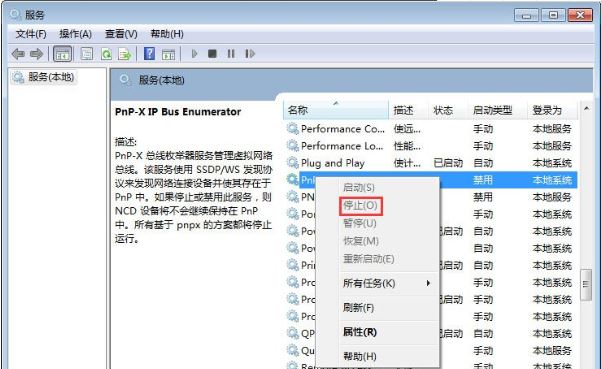This screenshot has height=369, width=601.
Task: Open the blue help question-mark icon
Action: click(149, 54)
